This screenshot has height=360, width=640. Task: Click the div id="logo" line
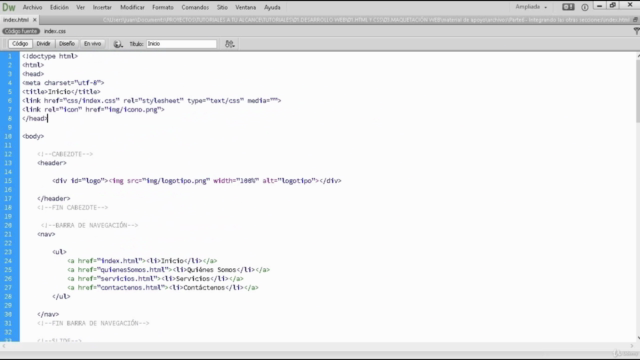(197, 181)
